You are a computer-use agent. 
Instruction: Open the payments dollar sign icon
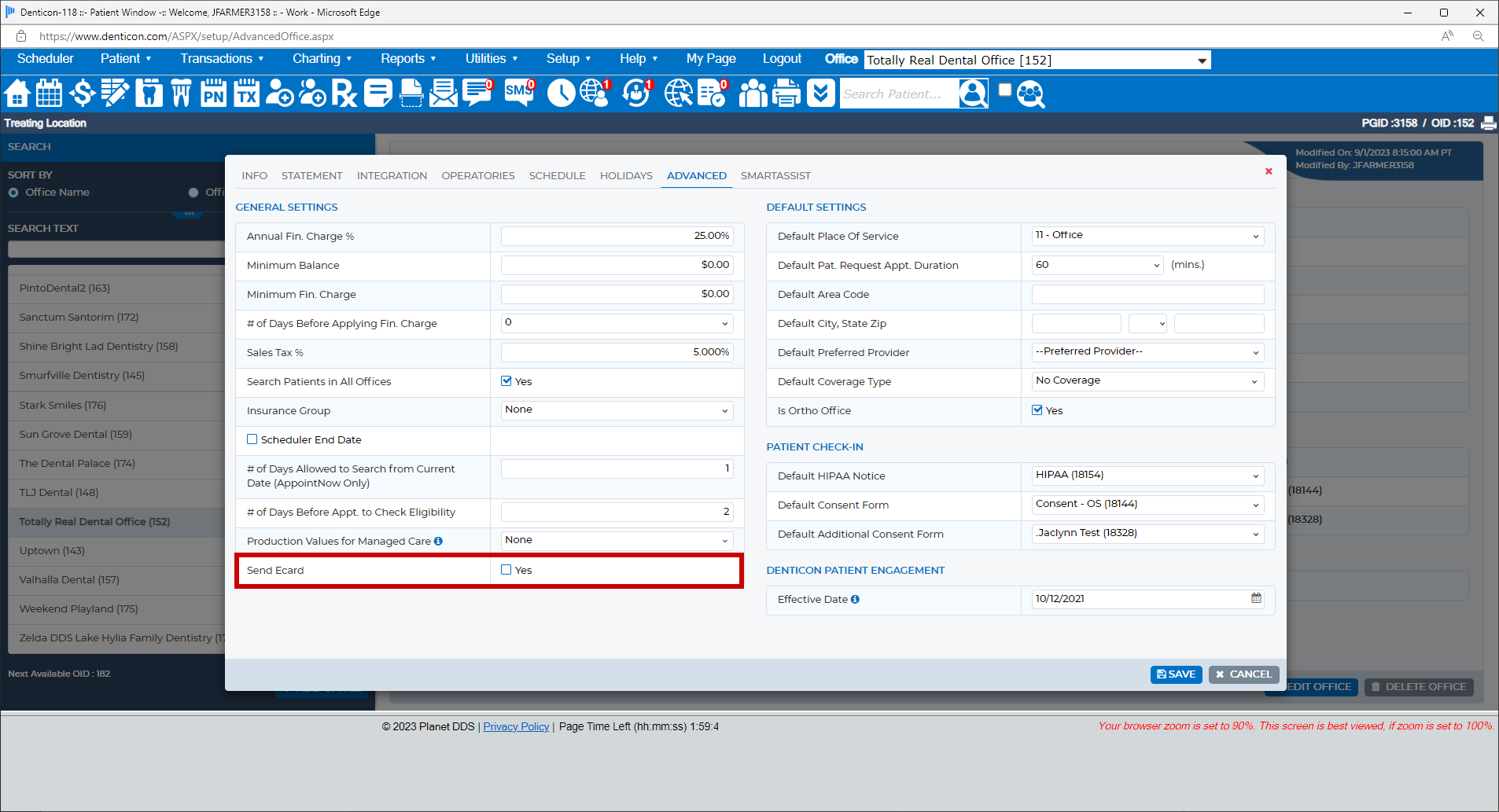(x=82, y=94)
